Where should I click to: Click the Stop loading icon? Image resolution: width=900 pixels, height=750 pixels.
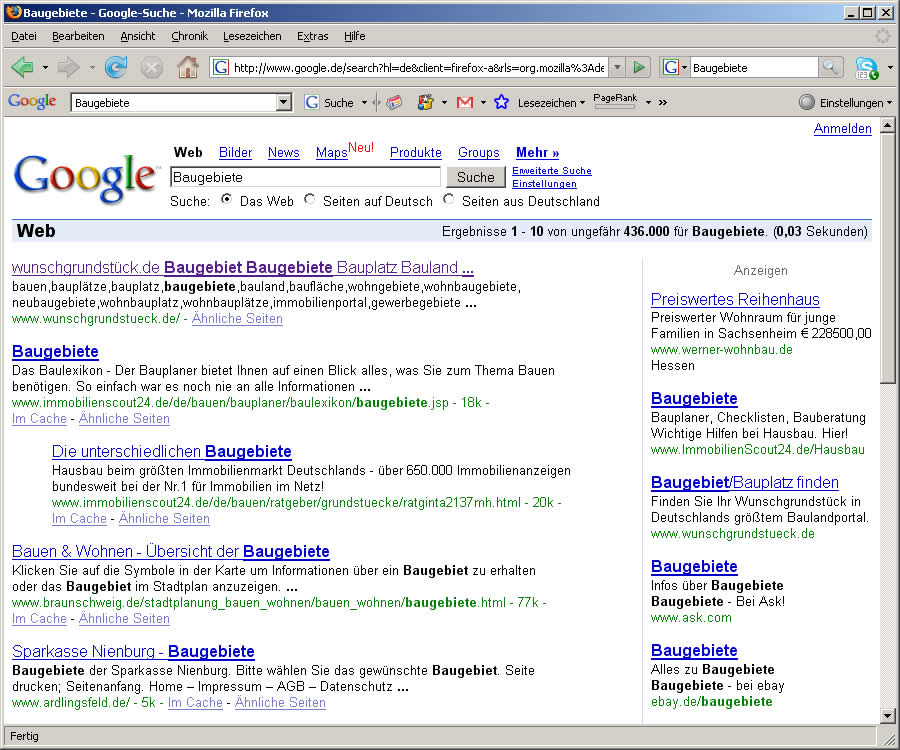(152, 68)
